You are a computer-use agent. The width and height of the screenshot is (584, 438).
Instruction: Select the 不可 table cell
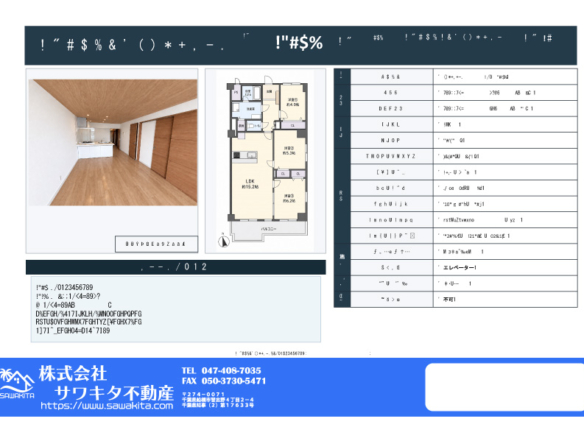pos(505,299)
